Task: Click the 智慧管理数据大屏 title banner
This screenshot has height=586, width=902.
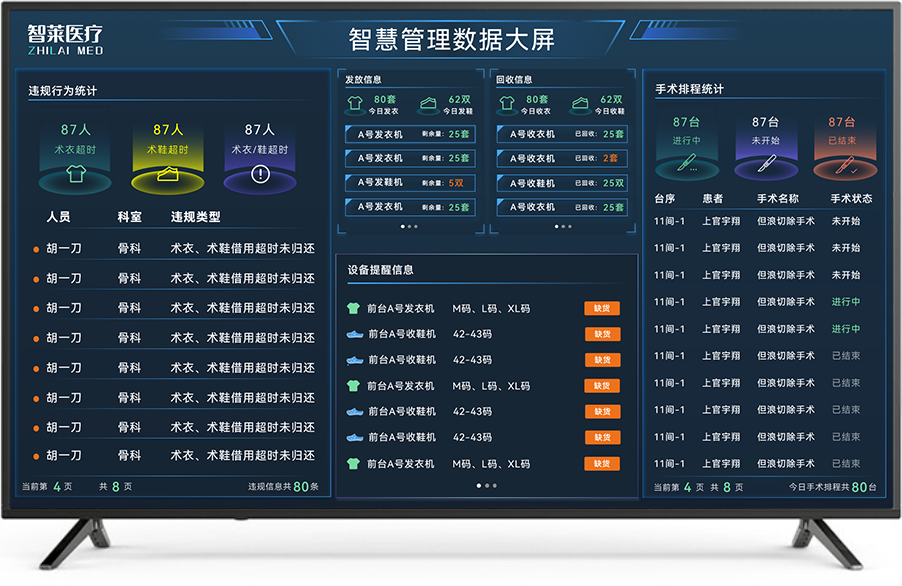Action: [x=451, y=40]
